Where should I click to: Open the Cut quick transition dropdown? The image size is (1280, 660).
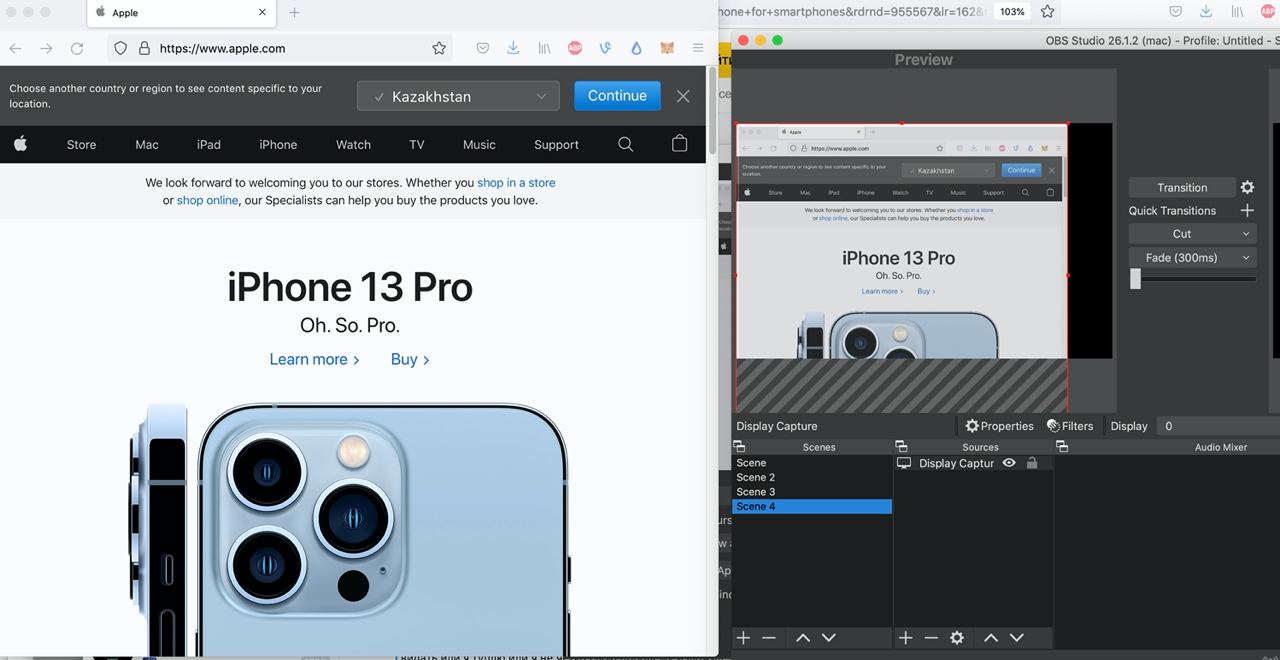tap(1192, 233)
